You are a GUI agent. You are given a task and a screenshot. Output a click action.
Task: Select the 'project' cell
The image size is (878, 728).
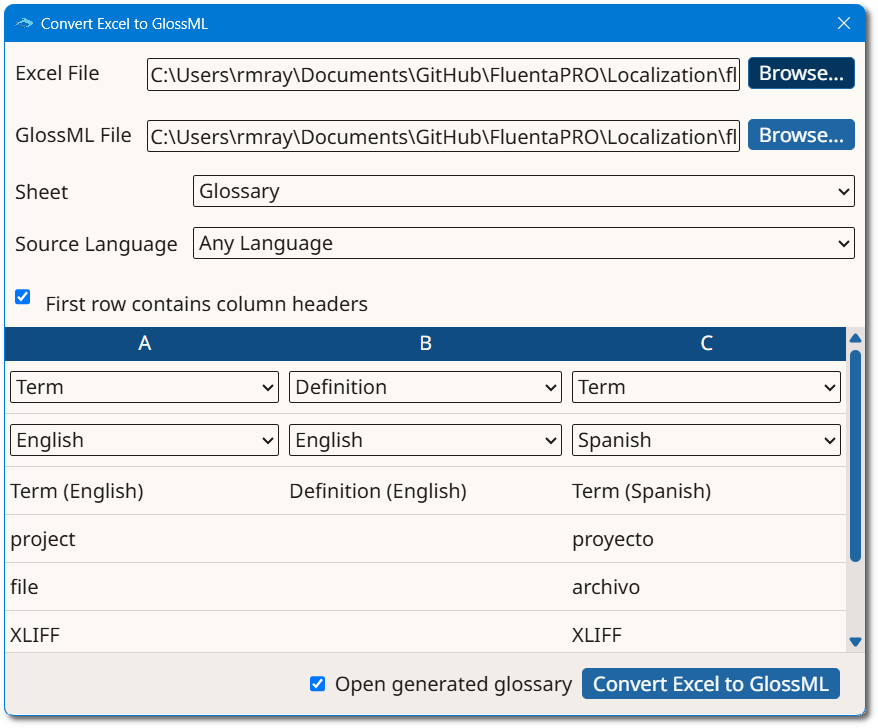coord(146,539)
